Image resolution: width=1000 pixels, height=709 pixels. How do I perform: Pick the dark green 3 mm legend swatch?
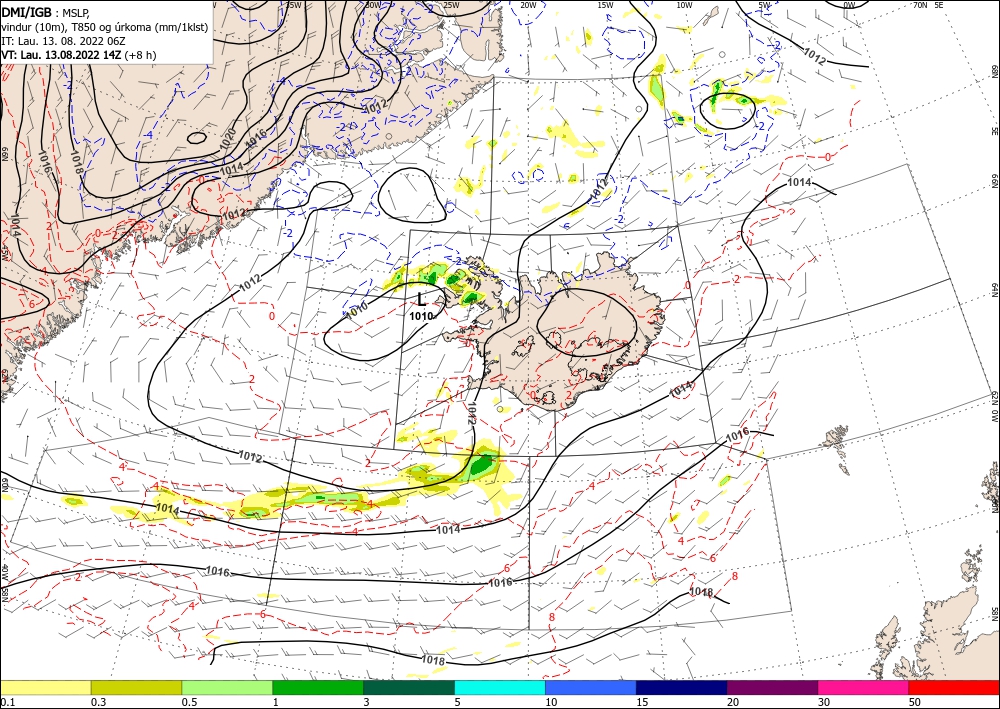tap(409, 687)
